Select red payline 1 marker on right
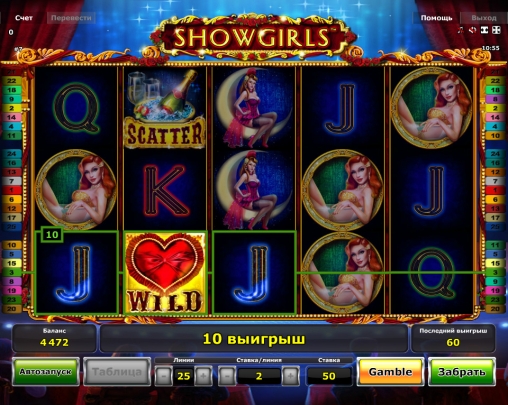The image size is (508, 405). [x=495, y=190]
